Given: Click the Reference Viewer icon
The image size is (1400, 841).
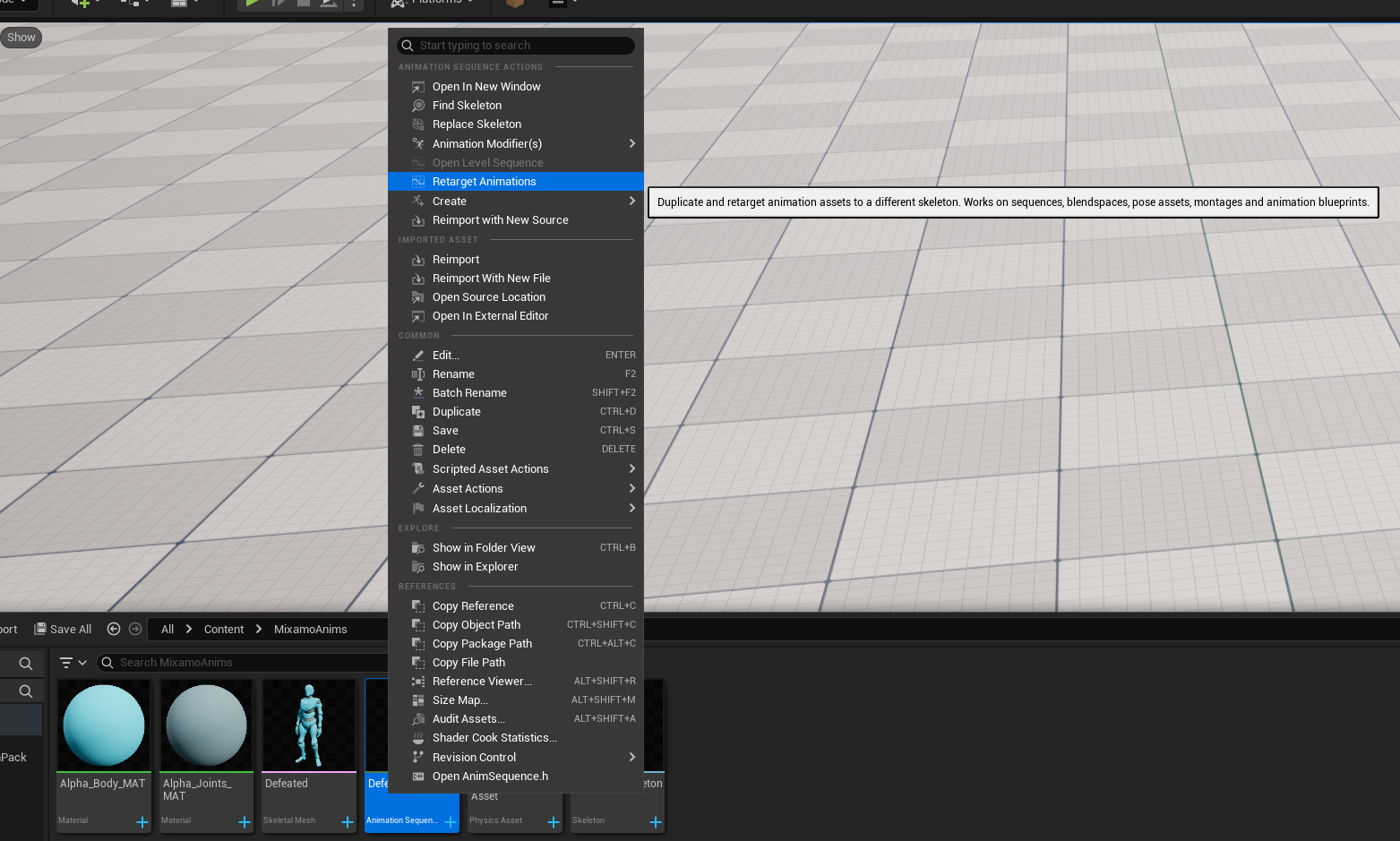Looking at the screenshot, I should [x=417, y=682].
